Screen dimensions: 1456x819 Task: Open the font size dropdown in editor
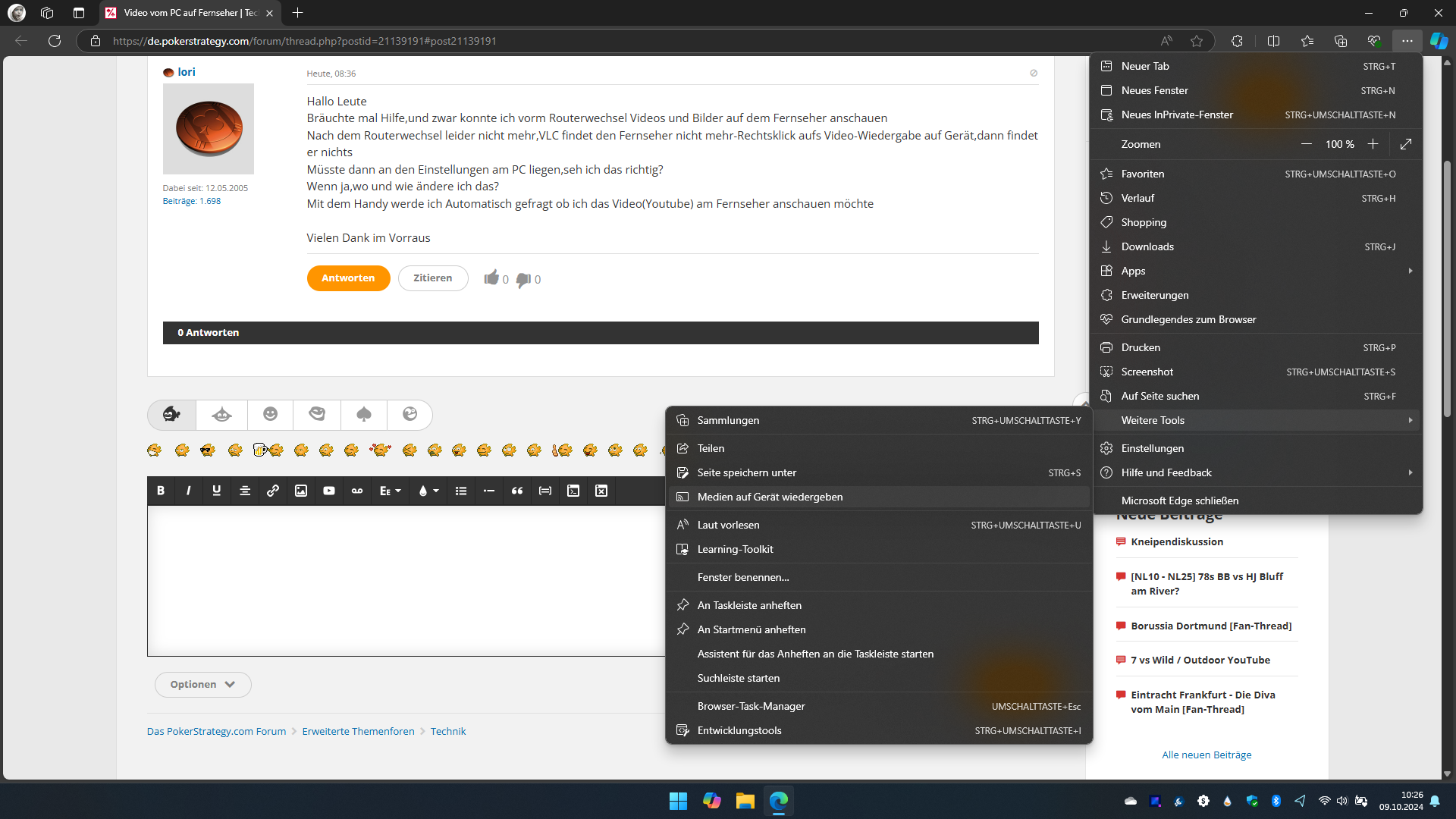390,491
